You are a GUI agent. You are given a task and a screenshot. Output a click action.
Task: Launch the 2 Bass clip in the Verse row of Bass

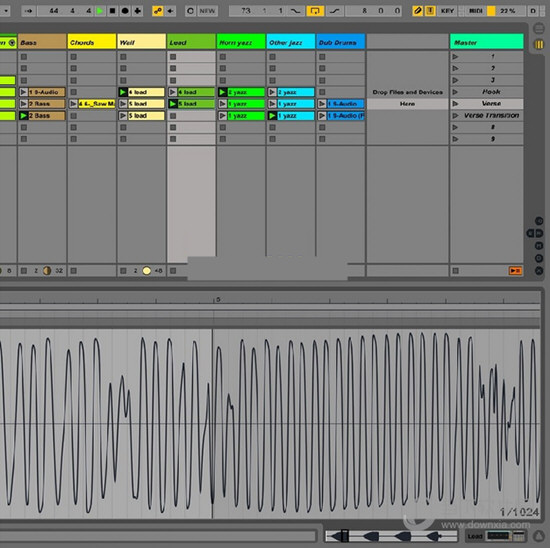pos(24,104)
